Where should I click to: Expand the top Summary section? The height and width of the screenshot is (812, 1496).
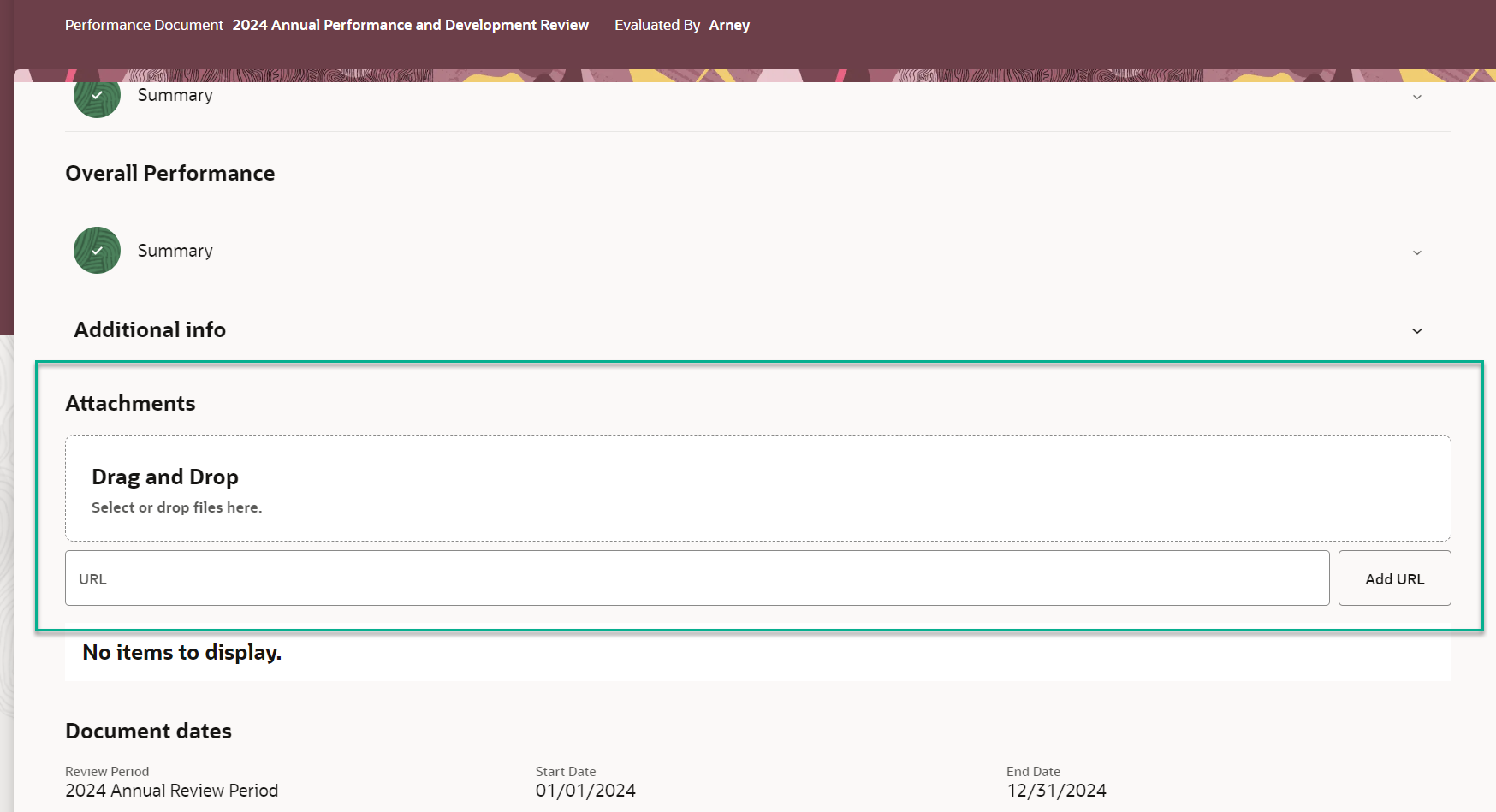(x=1416, y=97)
